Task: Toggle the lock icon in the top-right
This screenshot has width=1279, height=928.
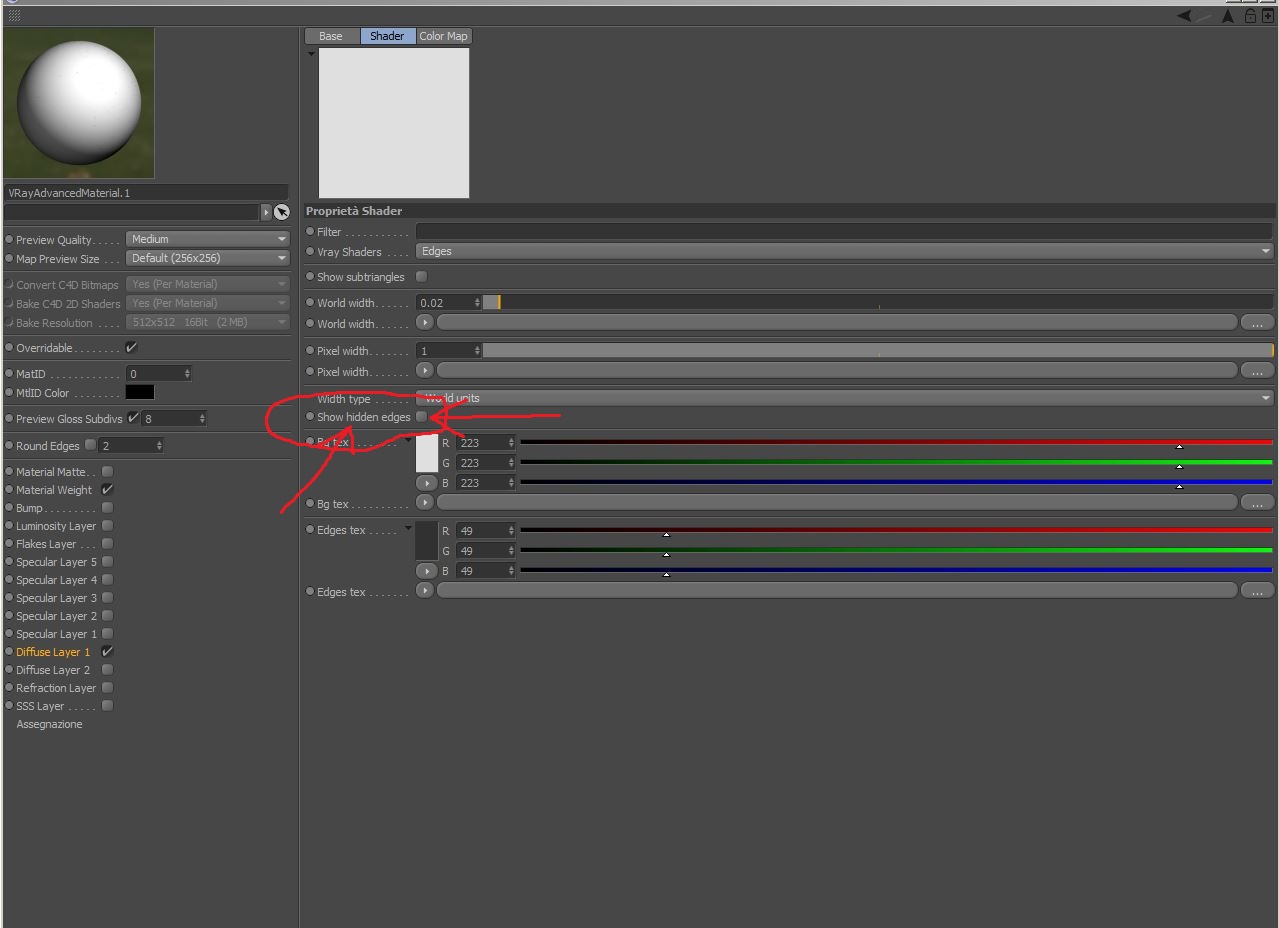Action: click(1250, 16)
